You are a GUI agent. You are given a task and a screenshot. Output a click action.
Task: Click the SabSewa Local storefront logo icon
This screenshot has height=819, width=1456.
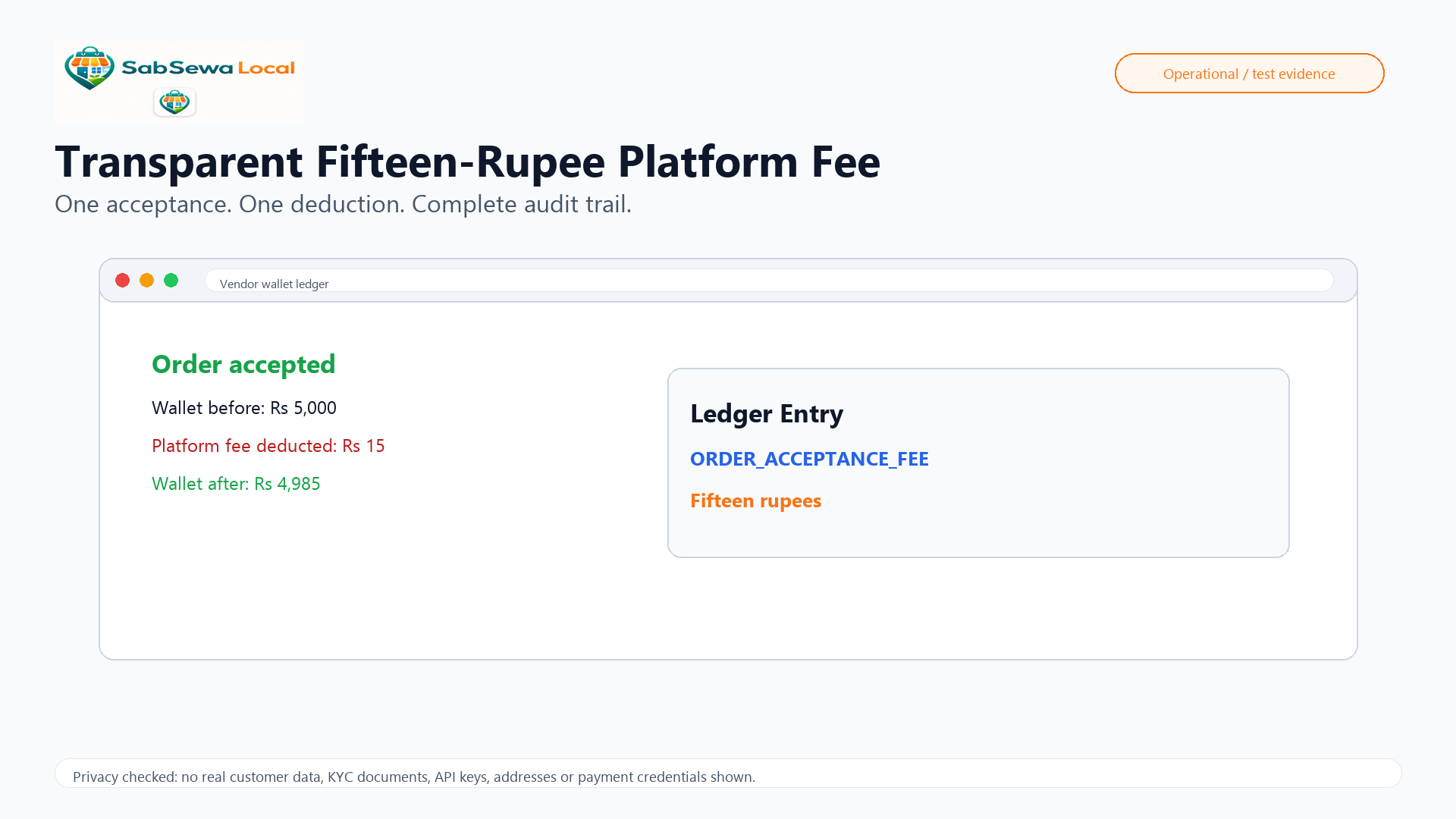[x=89, y=68]
